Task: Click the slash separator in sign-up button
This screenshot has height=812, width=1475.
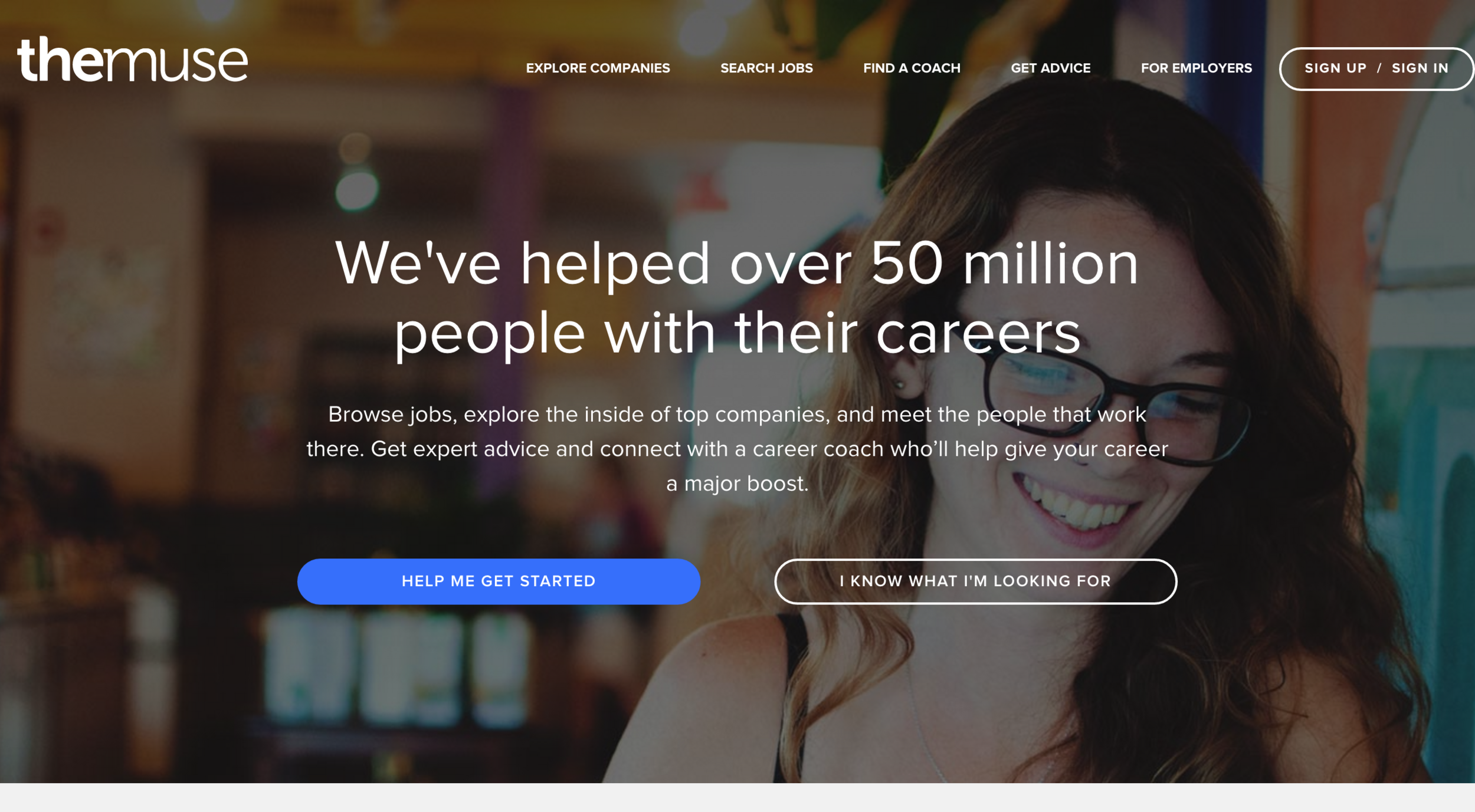Action: click(1379, 68)
